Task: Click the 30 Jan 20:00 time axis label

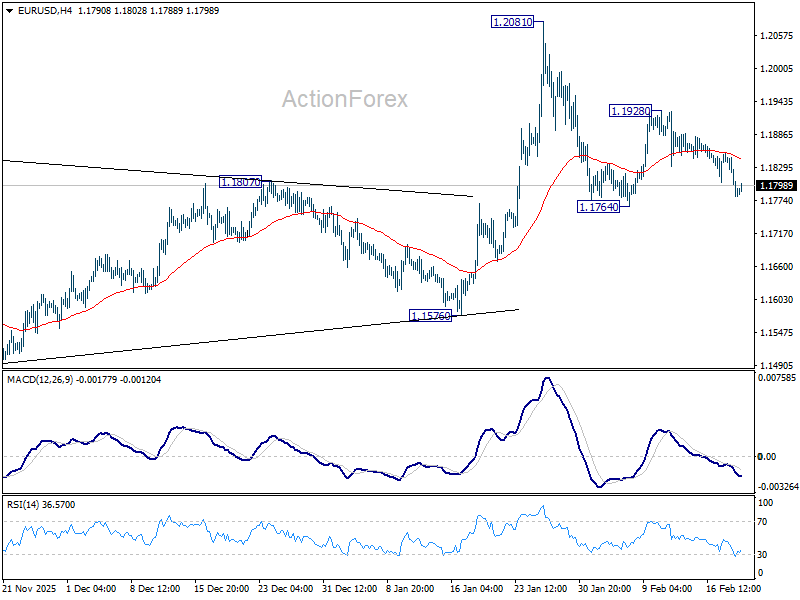Action: [605, 589]
